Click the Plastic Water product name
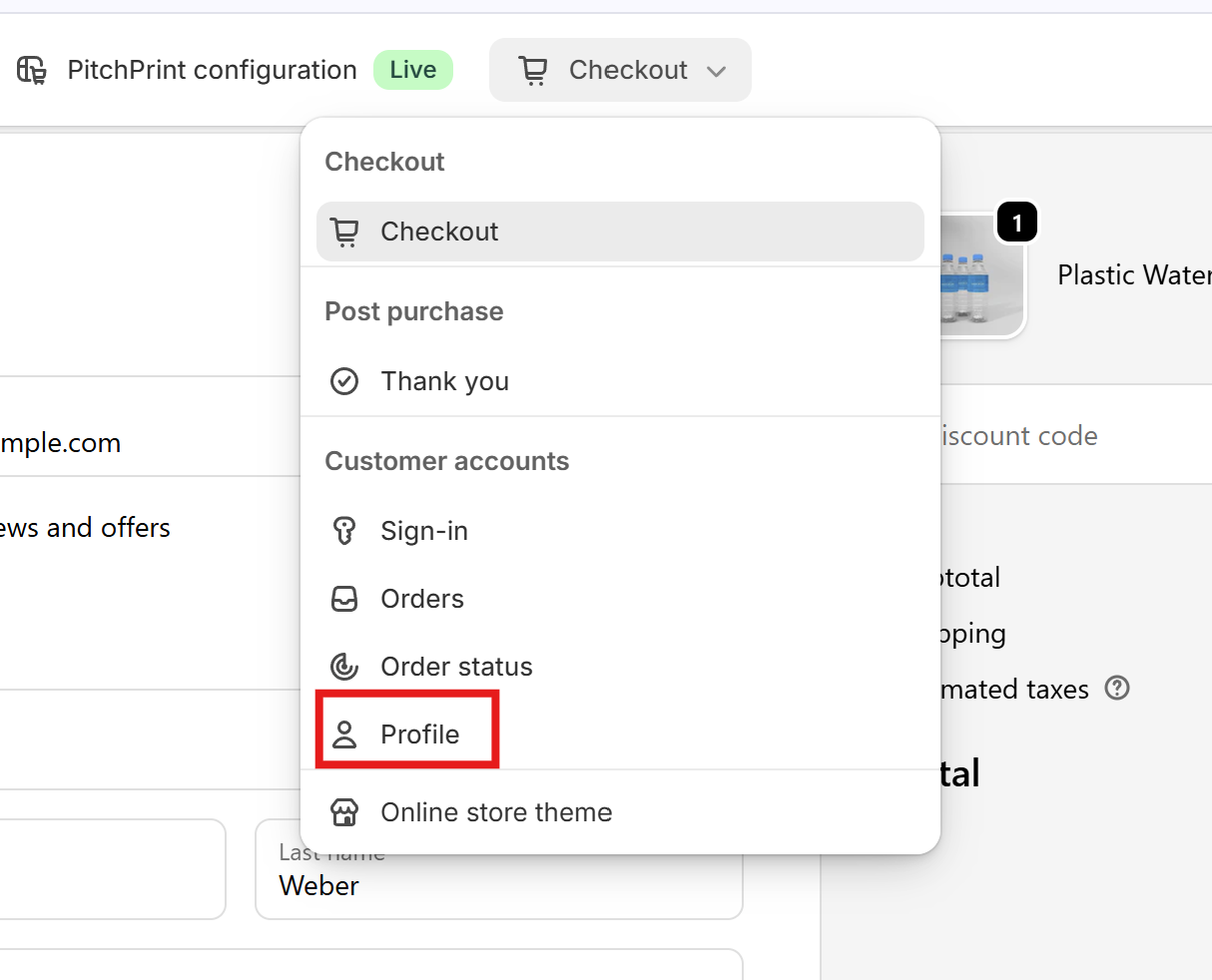1212x980 pixels. tap(1134, 275)
